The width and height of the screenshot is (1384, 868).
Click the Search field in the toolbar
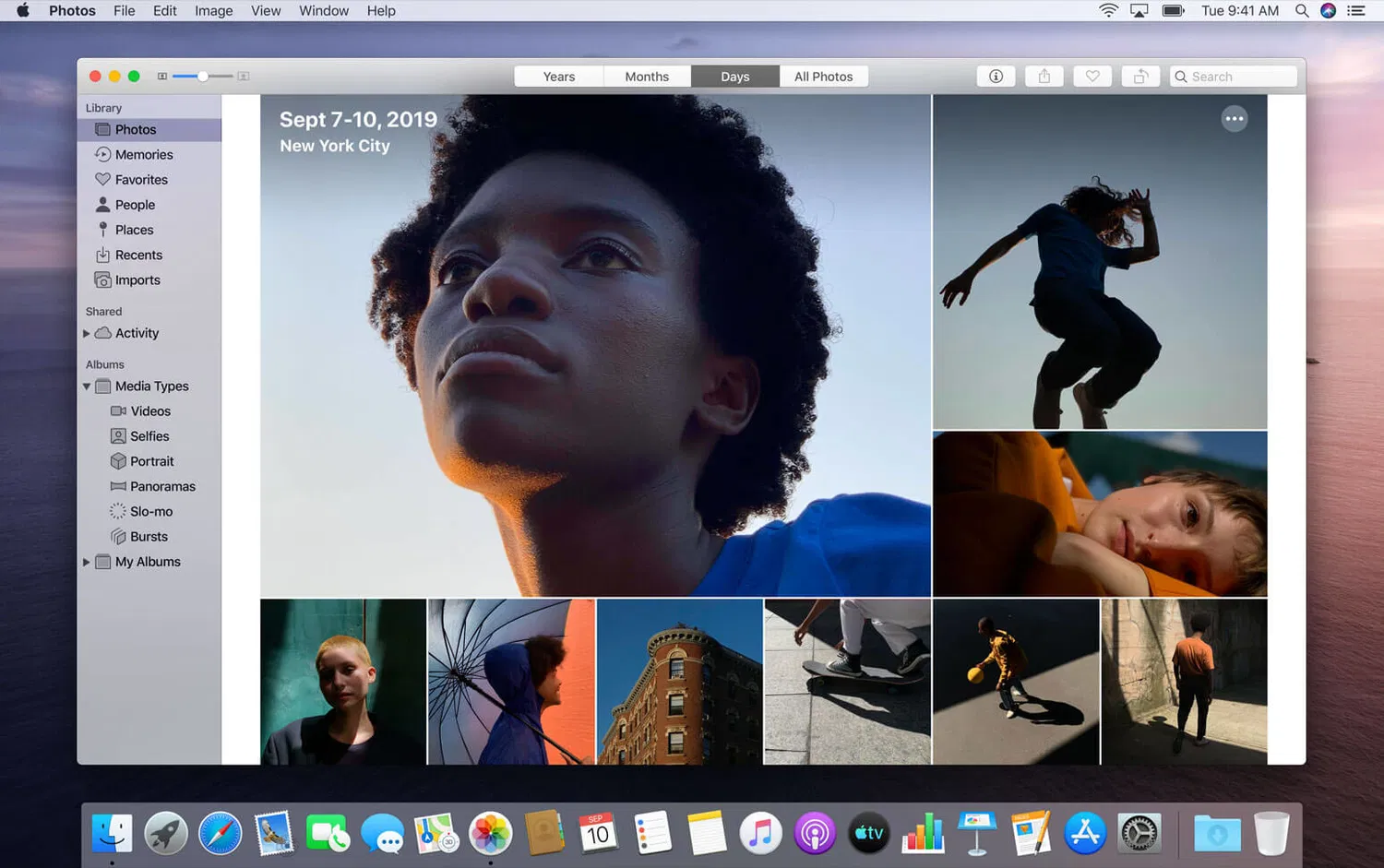(1234, 77)
